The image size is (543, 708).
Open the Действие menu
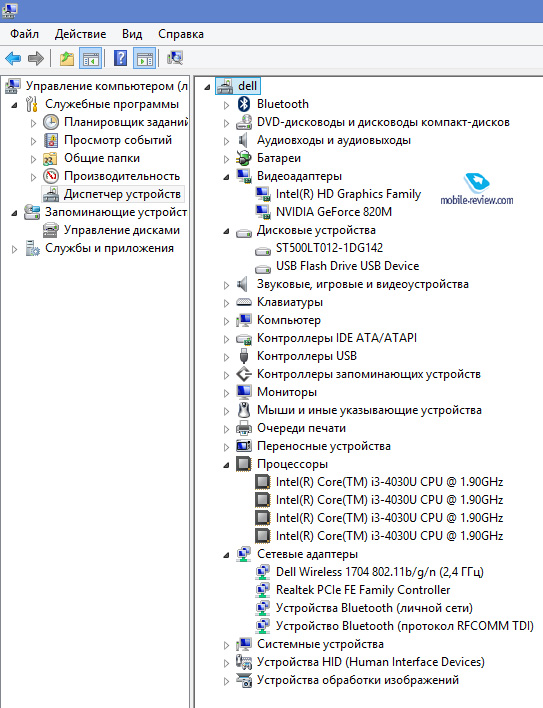pos(80,34)
